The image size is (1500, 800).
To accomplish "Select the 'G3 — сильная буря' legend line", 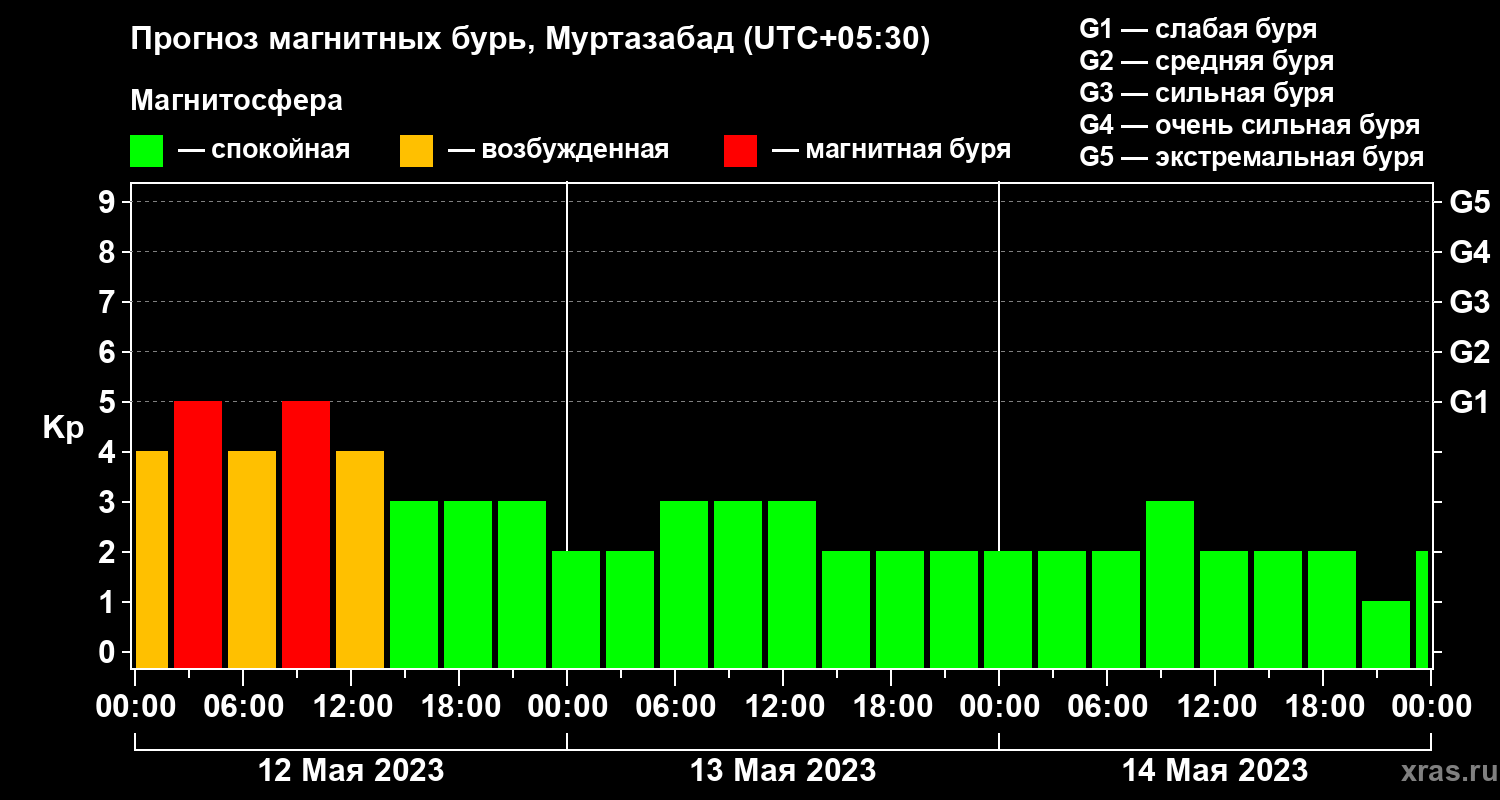I will (x=1207, y=93).
